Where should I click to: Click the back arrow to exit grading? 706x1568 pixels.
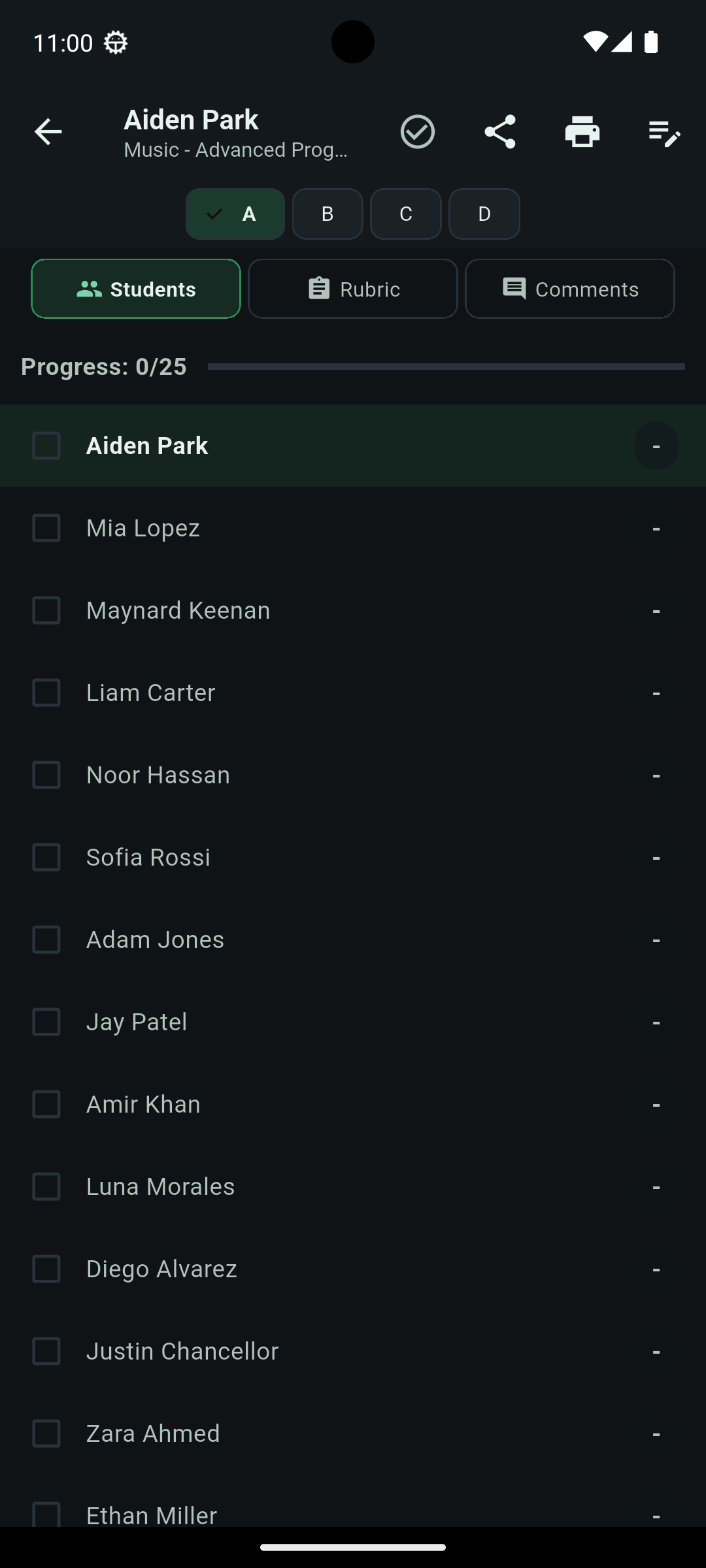pyautogui.click(x=48, y=131)
